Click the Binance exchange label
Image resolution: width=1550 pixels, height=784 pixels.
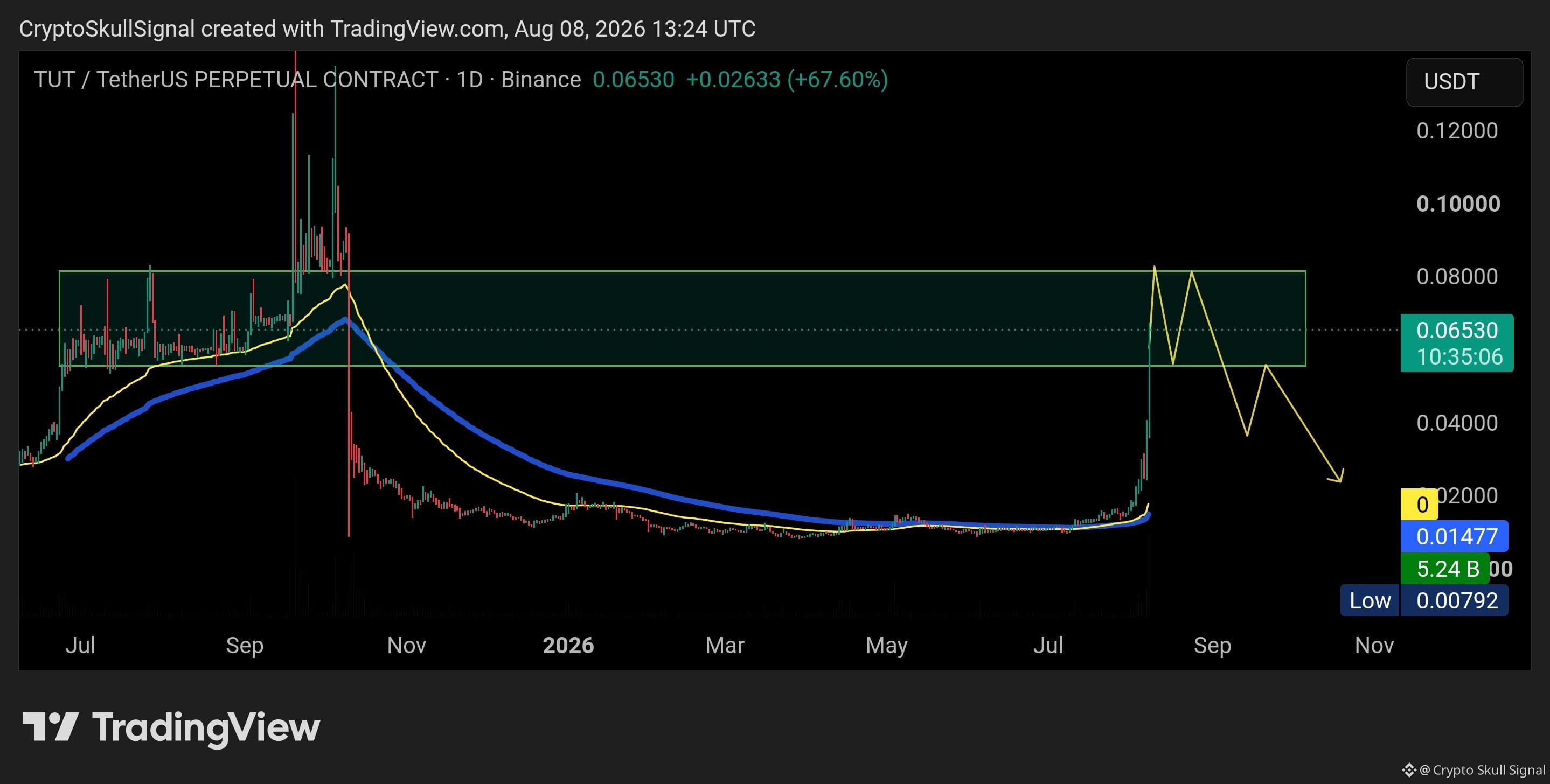pos(541,79)
